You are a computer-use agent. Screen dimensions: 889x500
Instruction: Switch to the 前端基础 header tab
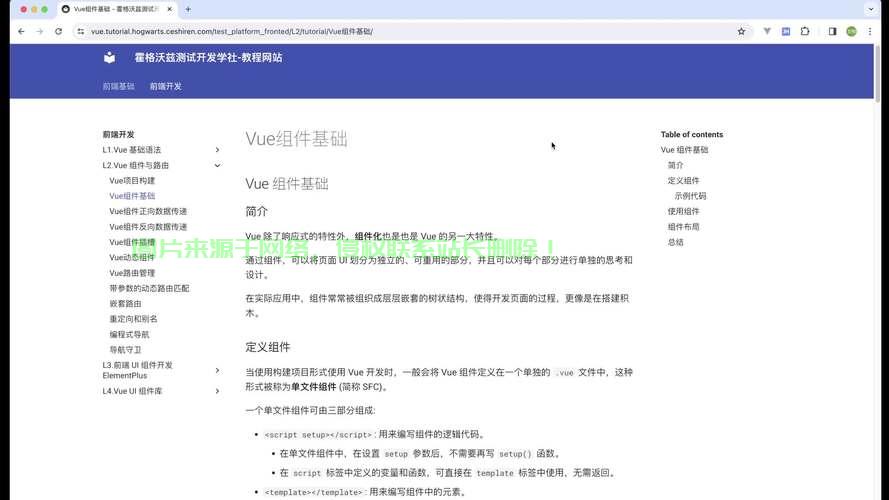coord(118,87)
